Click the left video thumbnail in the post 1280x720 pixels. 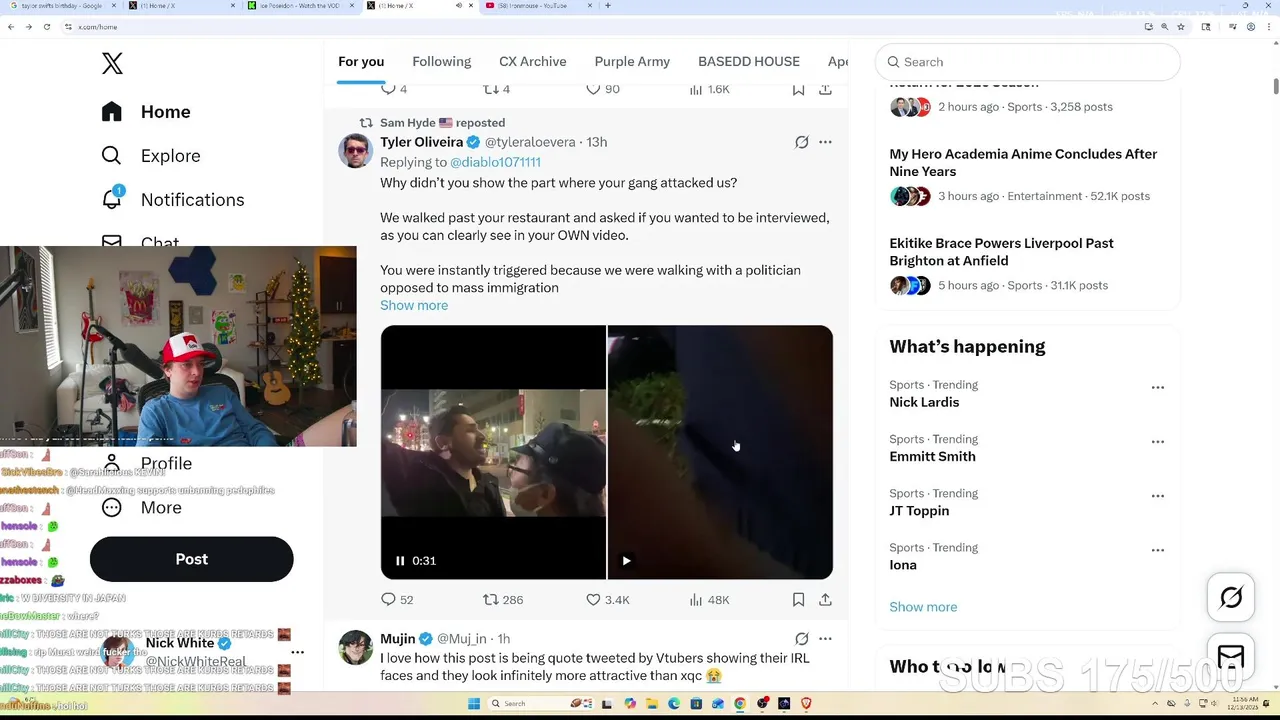(493, 452)
